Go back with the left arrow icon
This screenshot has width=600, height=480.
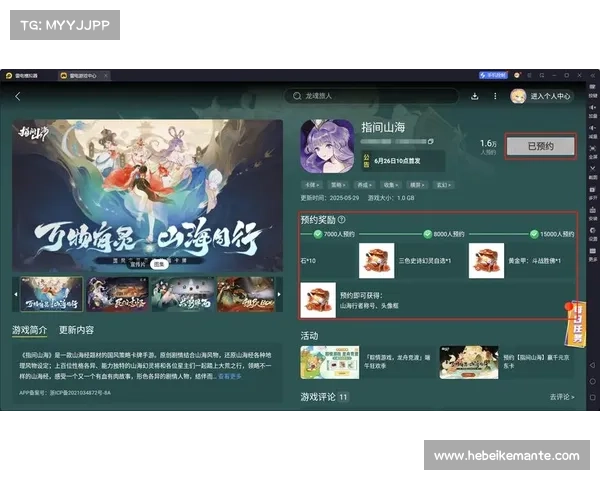18,96
